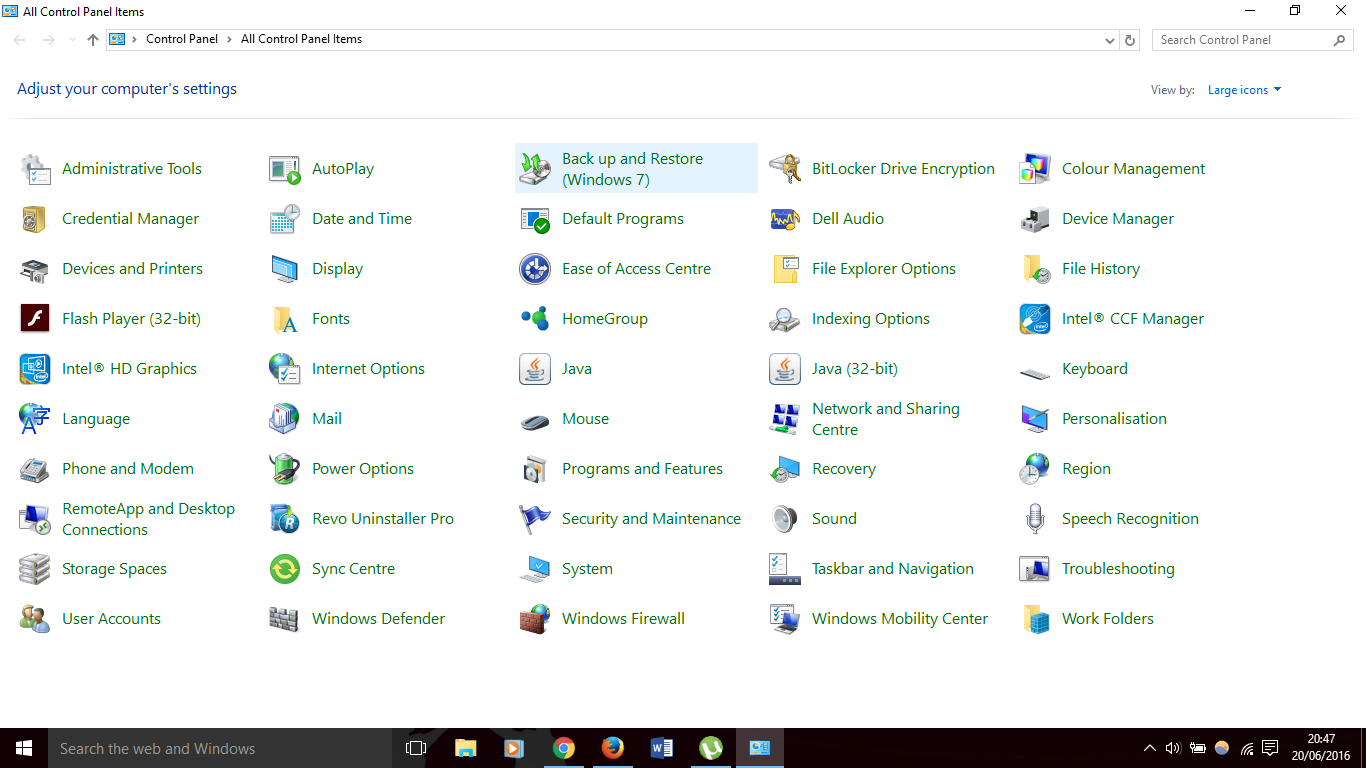Image resolution: width=1366 pixels, height=768 pixels.
Task: Open the Windows Firewall icon
Action: click(x=535, y=619)
